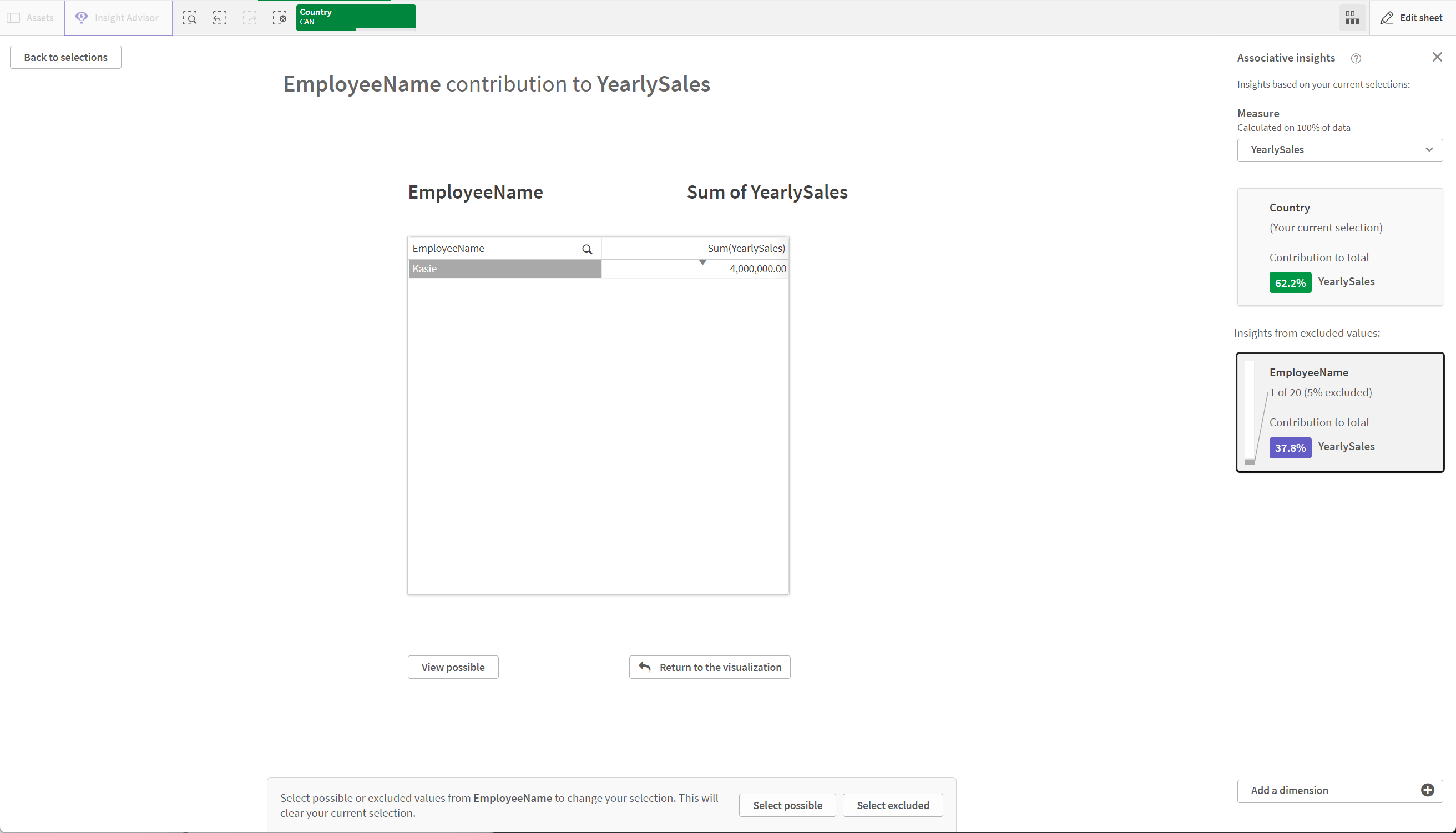The image size is (1456, 833).
Task: Click the Country CAN selection filter
Action: (354, 17)
